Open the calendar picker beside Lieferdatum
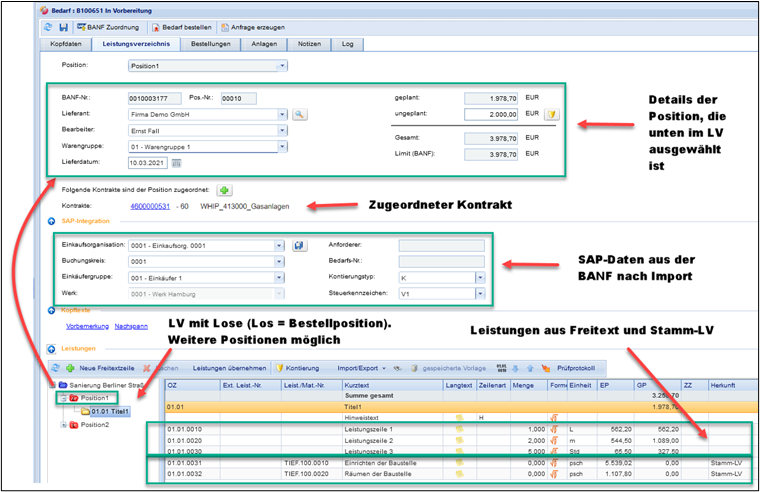The image size is (760, 492). [x=177, y=163]
